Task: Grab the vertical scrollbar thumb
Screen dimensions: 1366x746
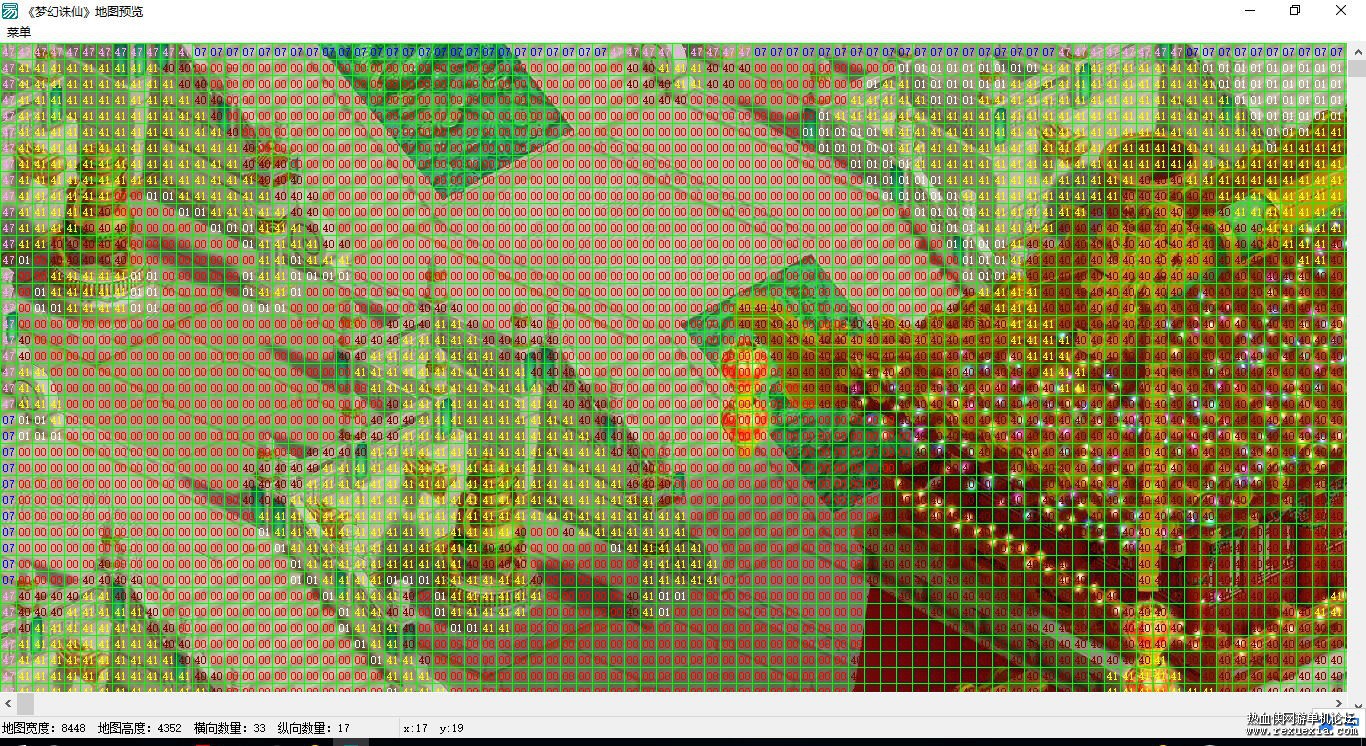Action: 1357,69
